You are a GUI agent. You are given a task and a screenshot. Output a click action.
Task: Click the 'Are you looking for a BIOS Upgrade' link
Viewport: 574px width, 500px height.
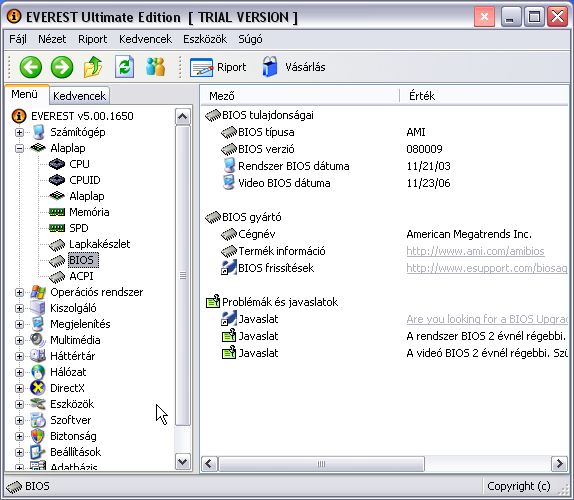487,319
